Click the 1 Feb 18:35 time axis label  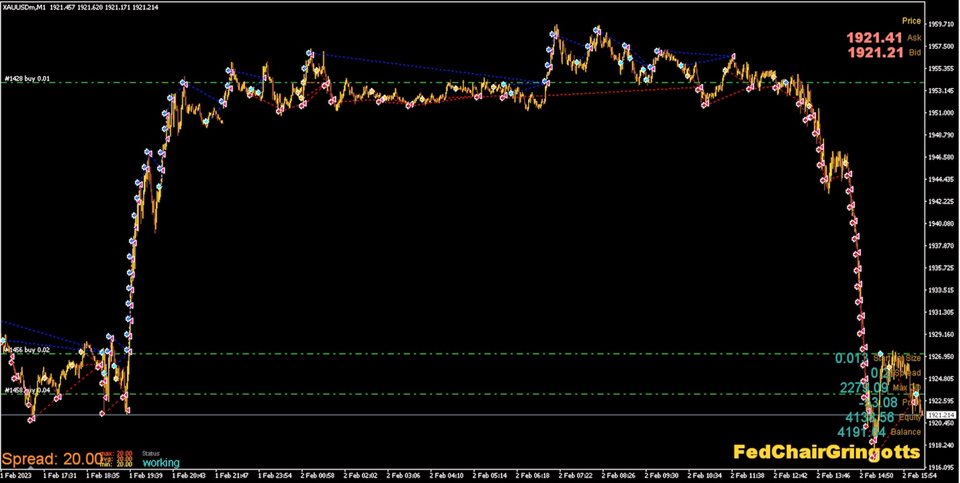coord(105,475)
